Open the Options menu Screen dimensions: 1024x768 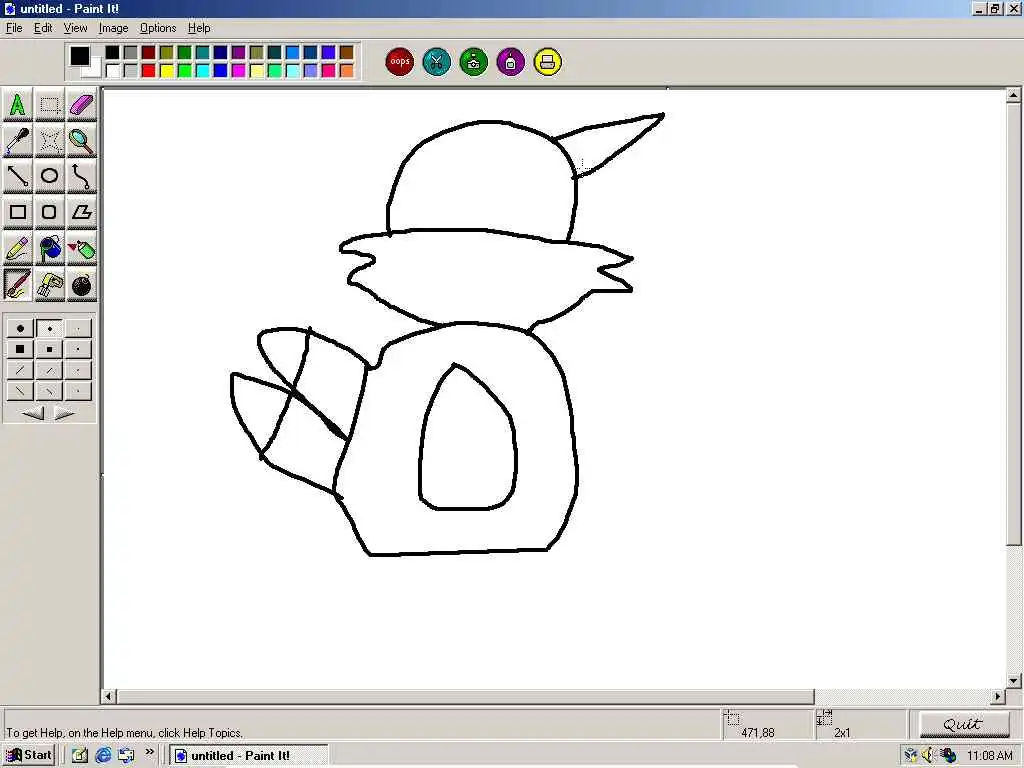(x=158, y=28)
